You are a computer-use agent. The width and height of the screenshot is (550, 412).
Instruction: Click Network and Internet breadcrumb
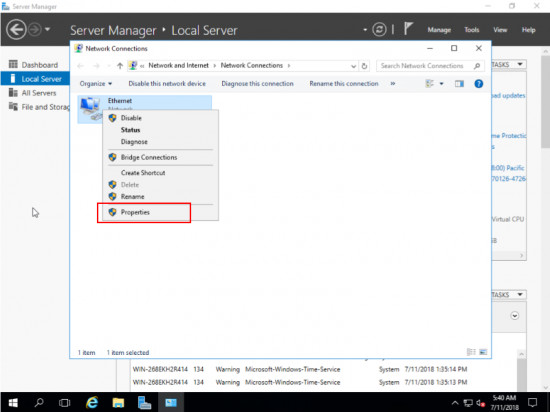pyautogui.click(x=178, y=65)
